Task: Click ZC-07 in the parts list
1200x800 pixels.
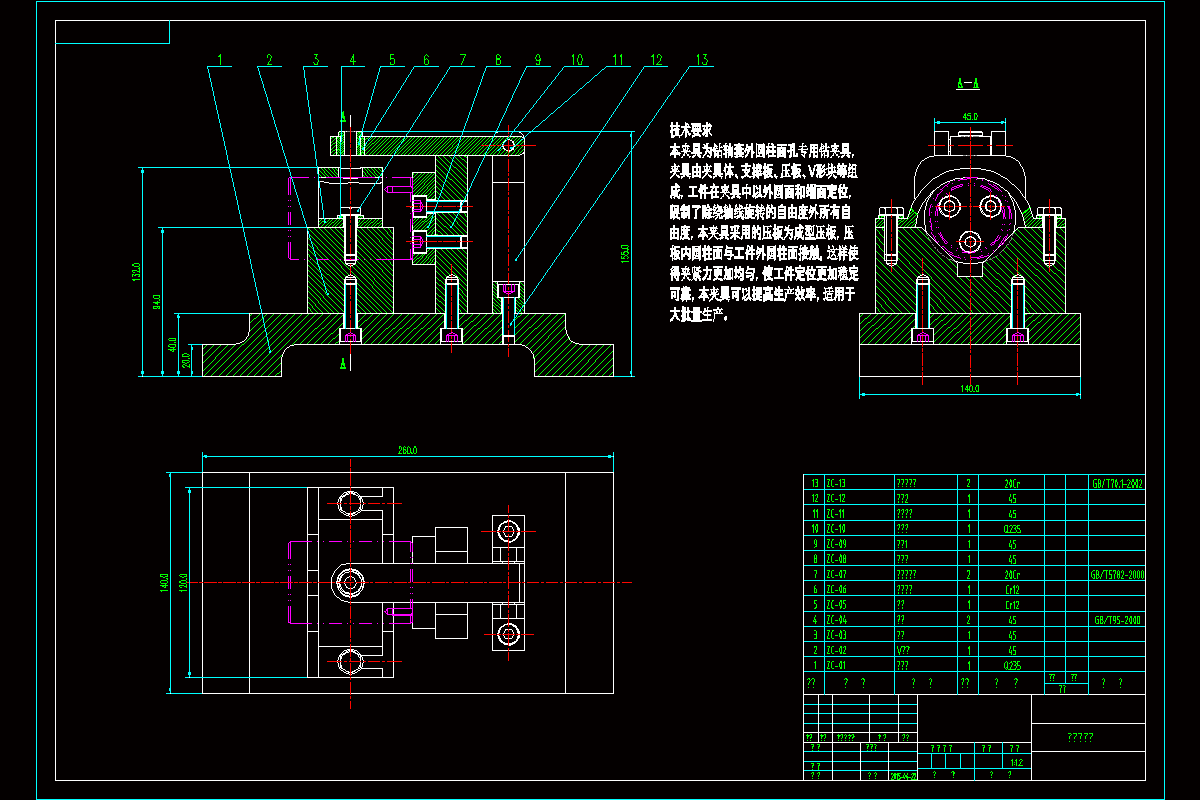Action: point(836,574)
